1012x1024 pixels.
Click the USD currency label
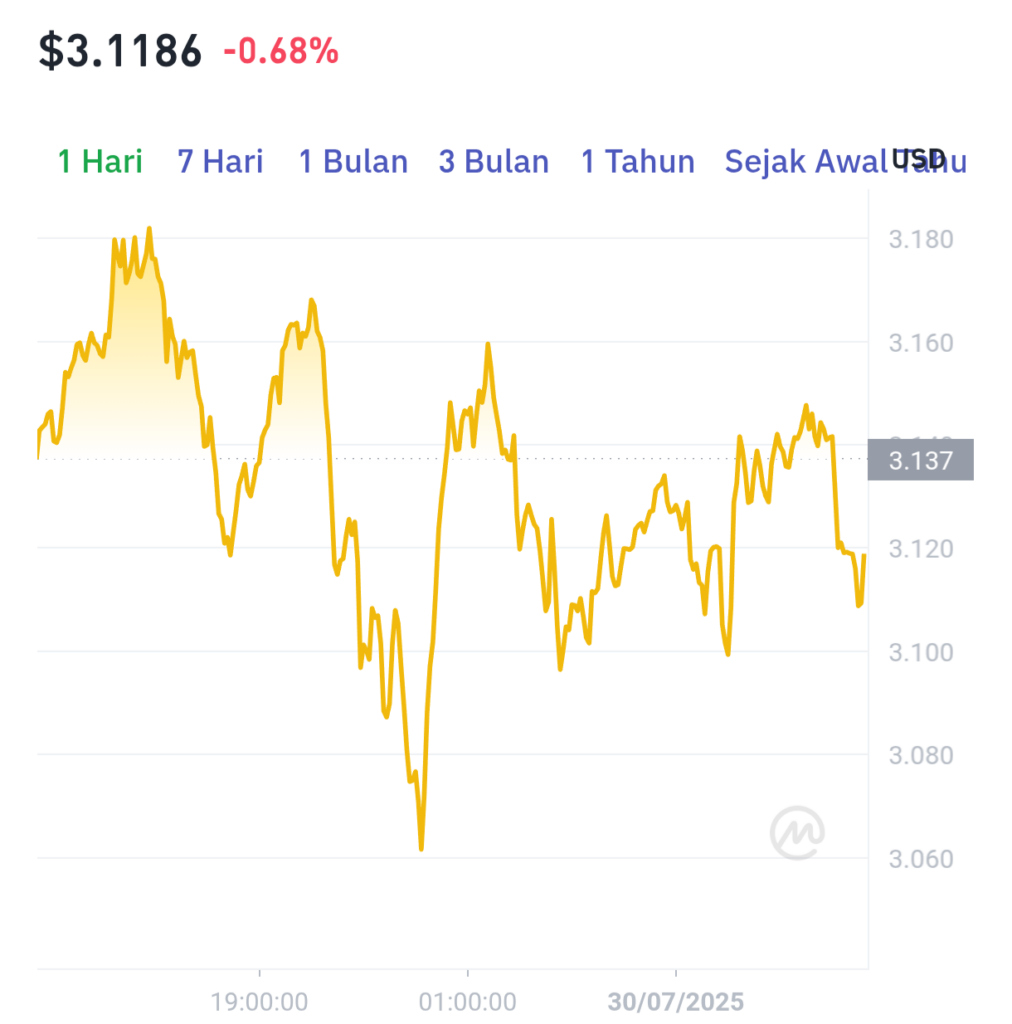[x=919, y=159]
